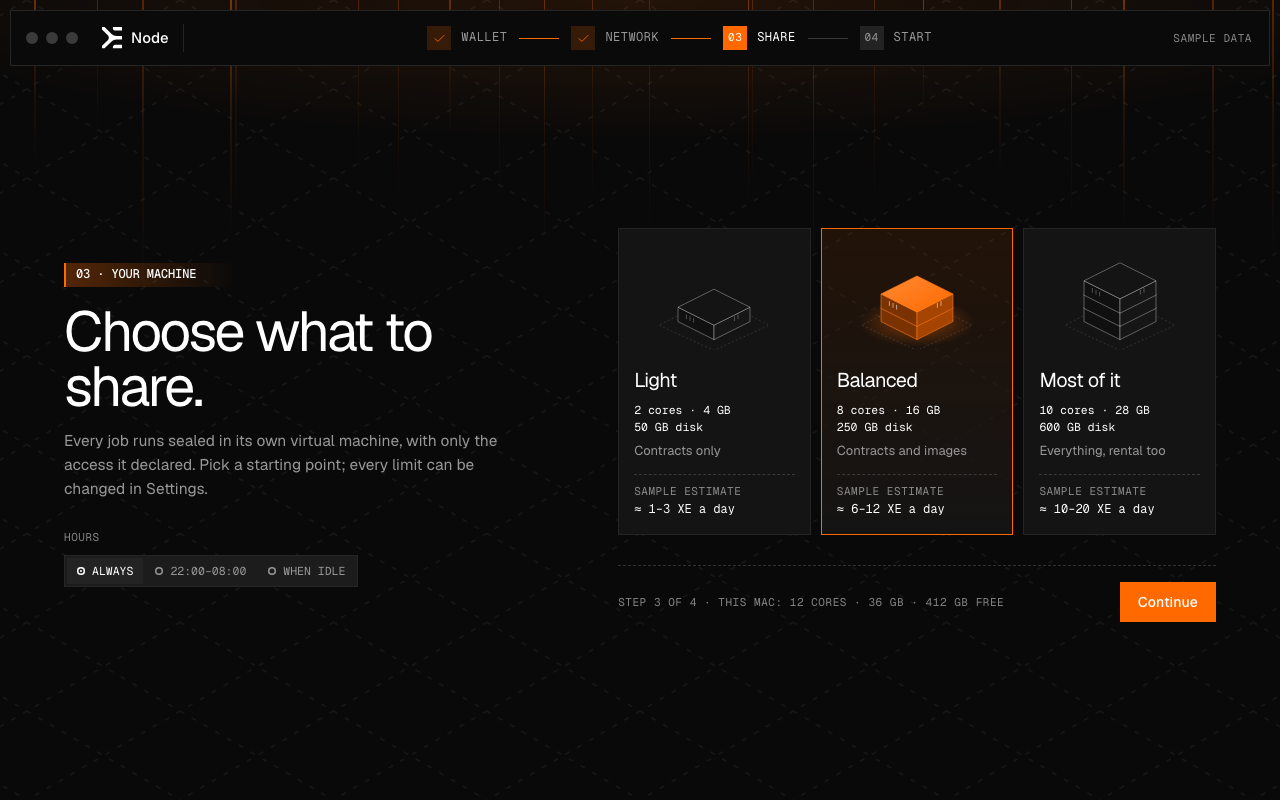Click the 04 Start step badge
This screenshot has height=800, width=1280.
point(872,38)
